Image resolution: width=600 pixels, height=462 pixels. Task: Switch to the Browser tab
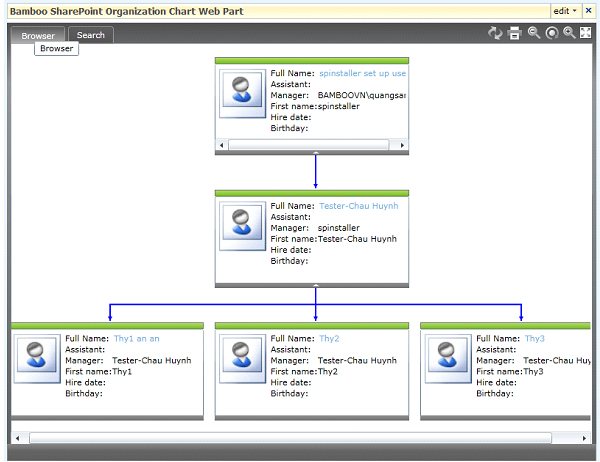coord(38,35)
